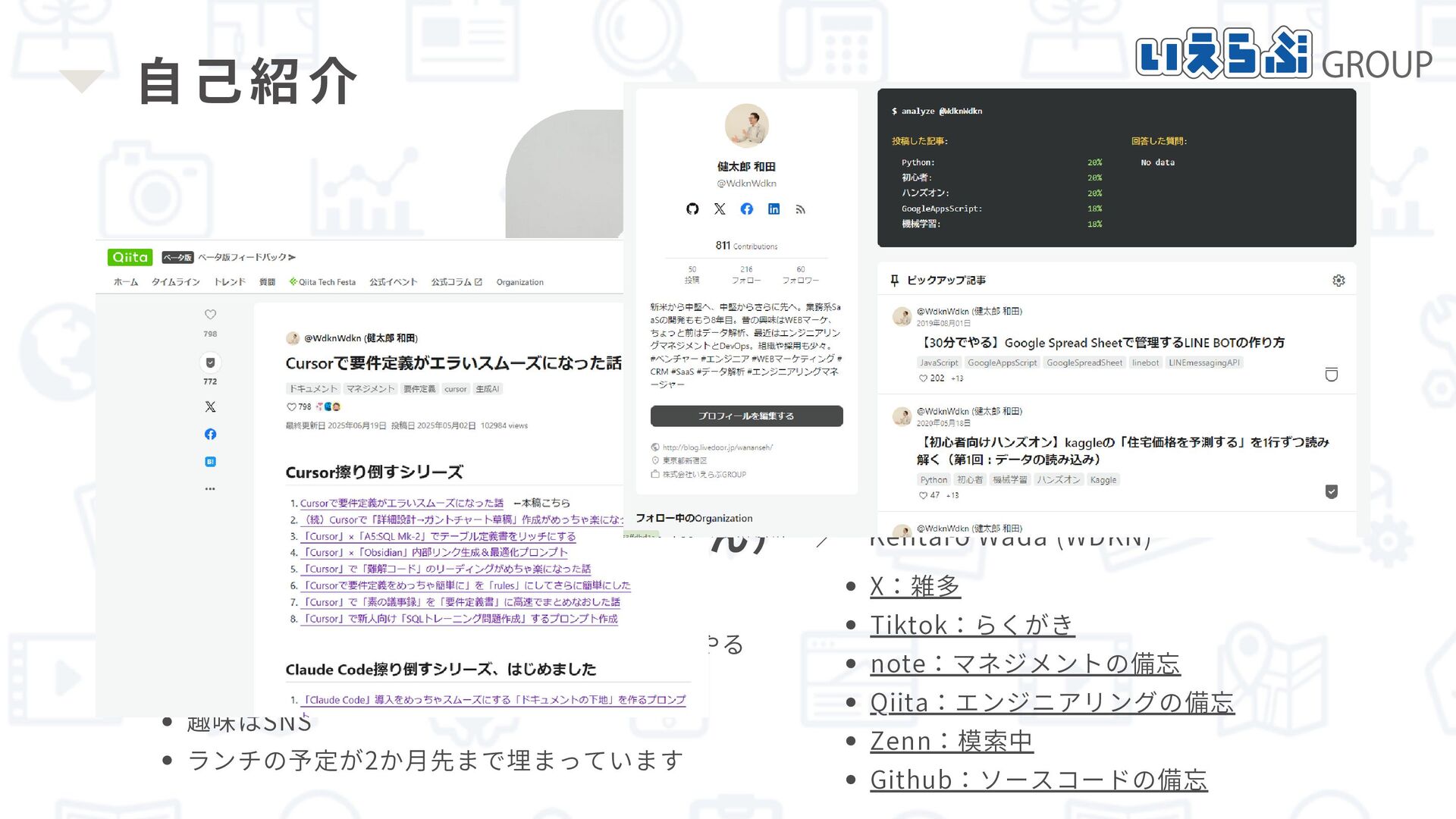Share article via the sidebar Facebook icon

click(211, 435)
